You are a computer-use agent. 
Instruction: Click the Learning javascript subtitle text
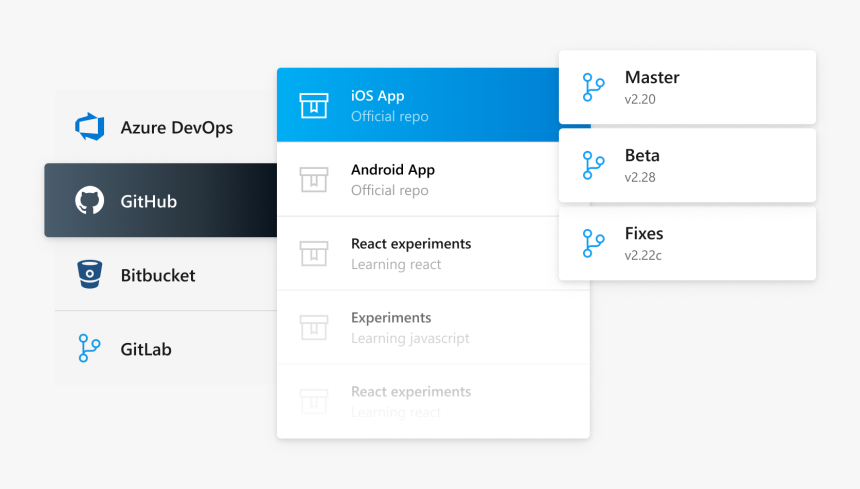(410, 338)
